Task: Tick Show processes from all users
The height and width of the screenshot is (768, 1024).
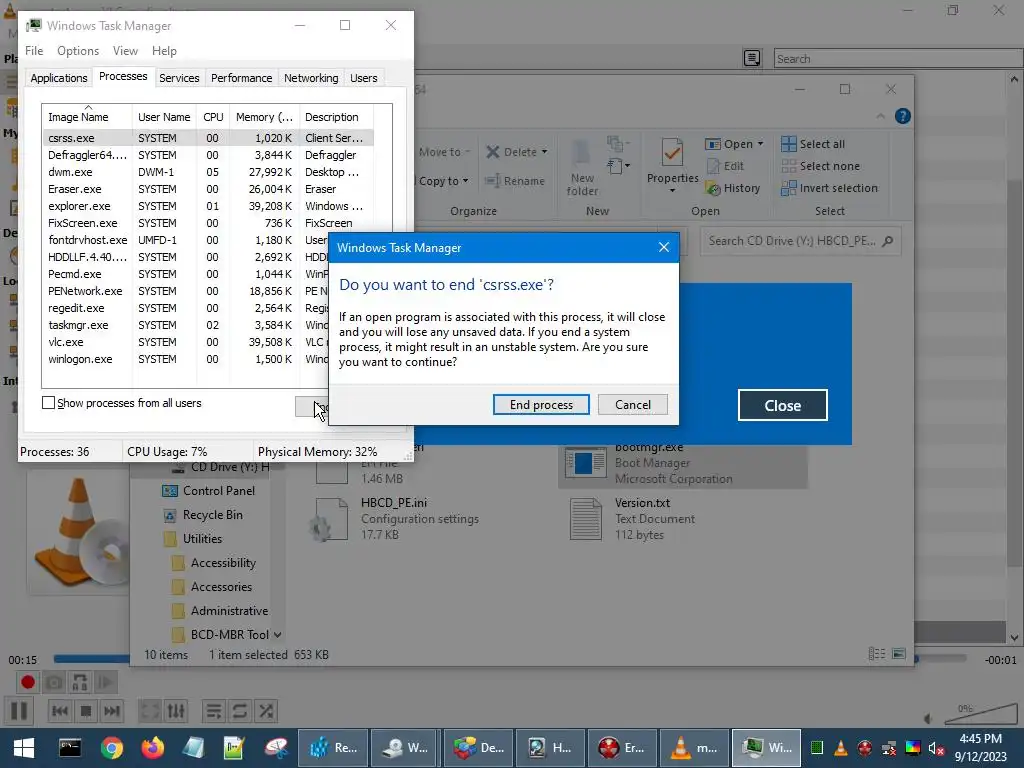Action: [48, 403]
